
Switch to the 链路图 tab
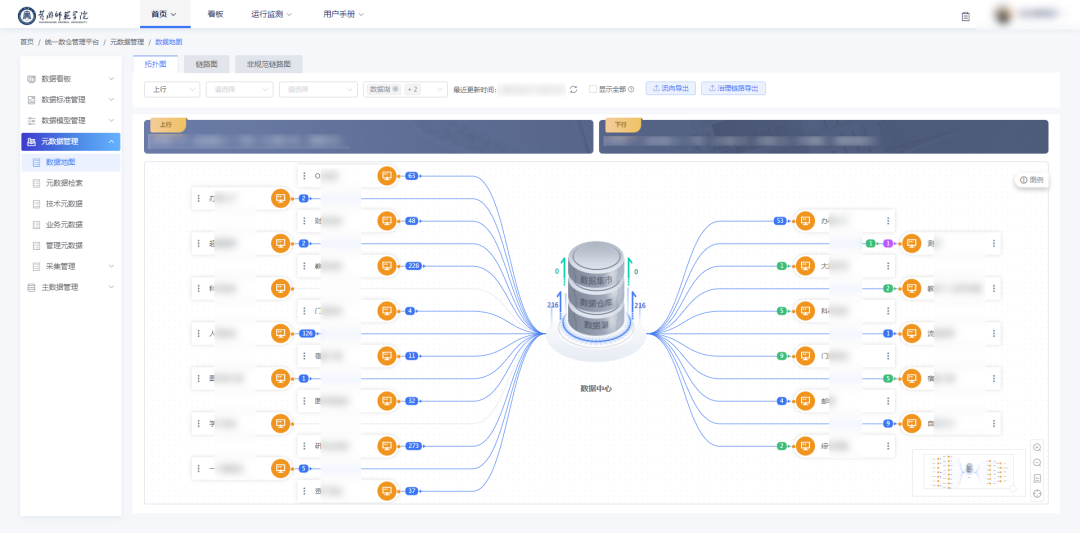[207, 64]
